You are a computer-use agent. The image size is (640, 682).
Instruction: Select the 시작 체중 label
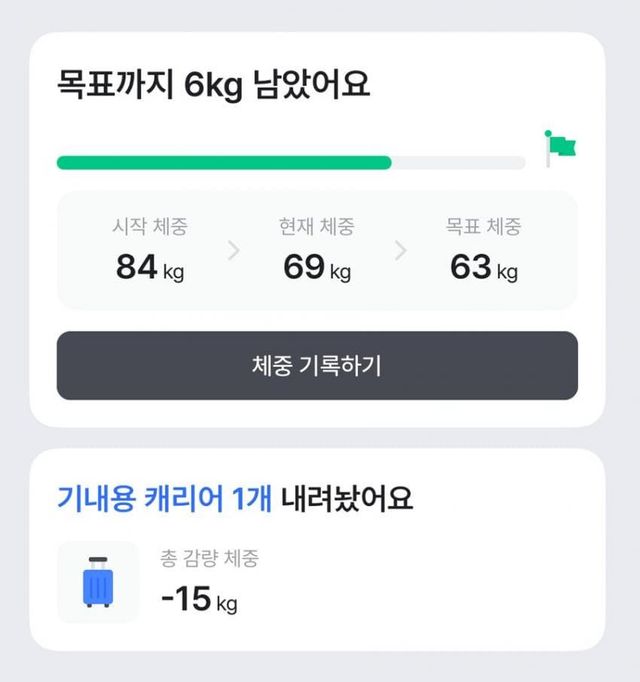150,227
